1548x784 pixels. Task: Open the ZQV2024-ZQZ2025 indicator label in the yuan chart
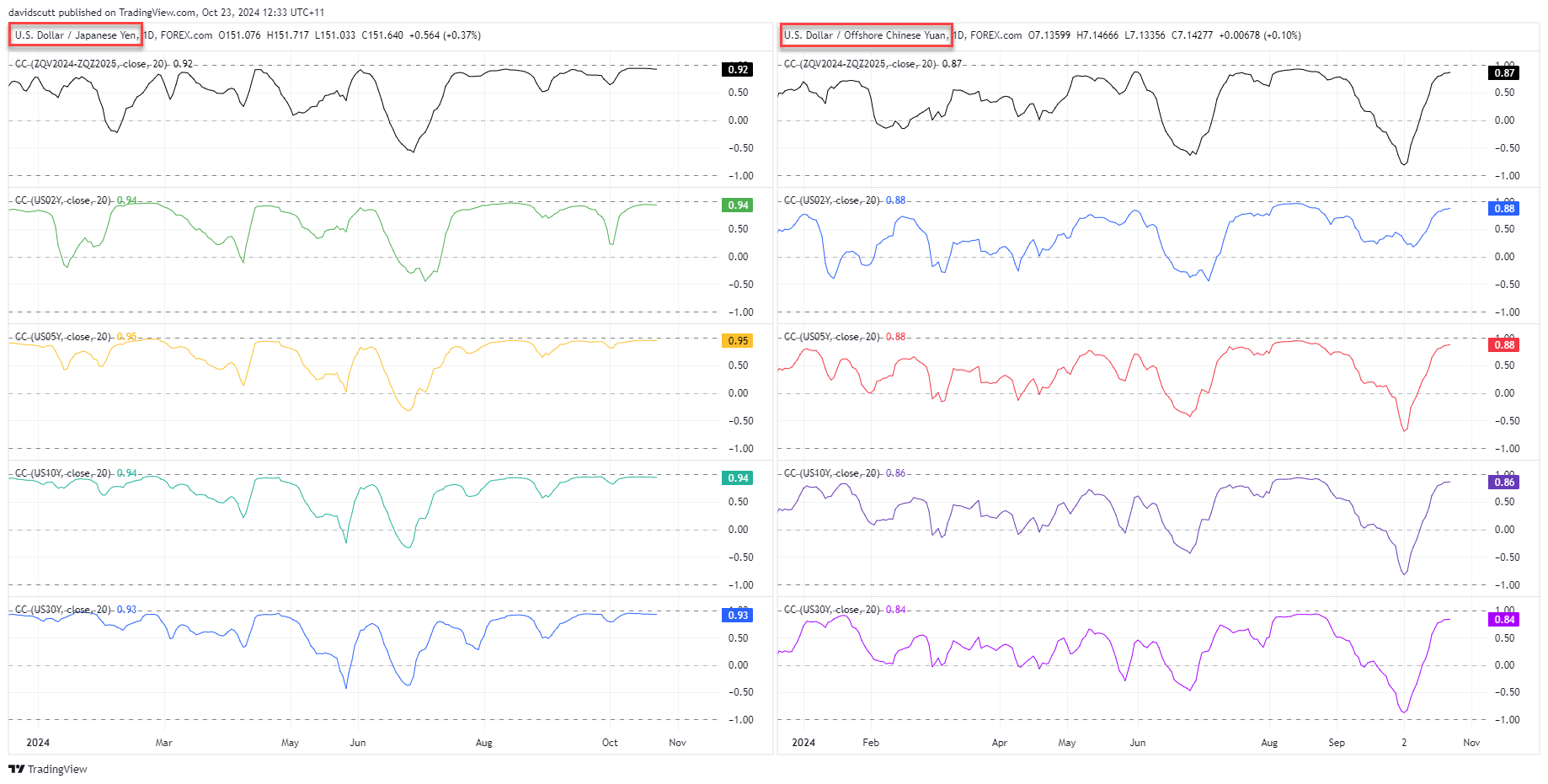click(x=861, y=64)
